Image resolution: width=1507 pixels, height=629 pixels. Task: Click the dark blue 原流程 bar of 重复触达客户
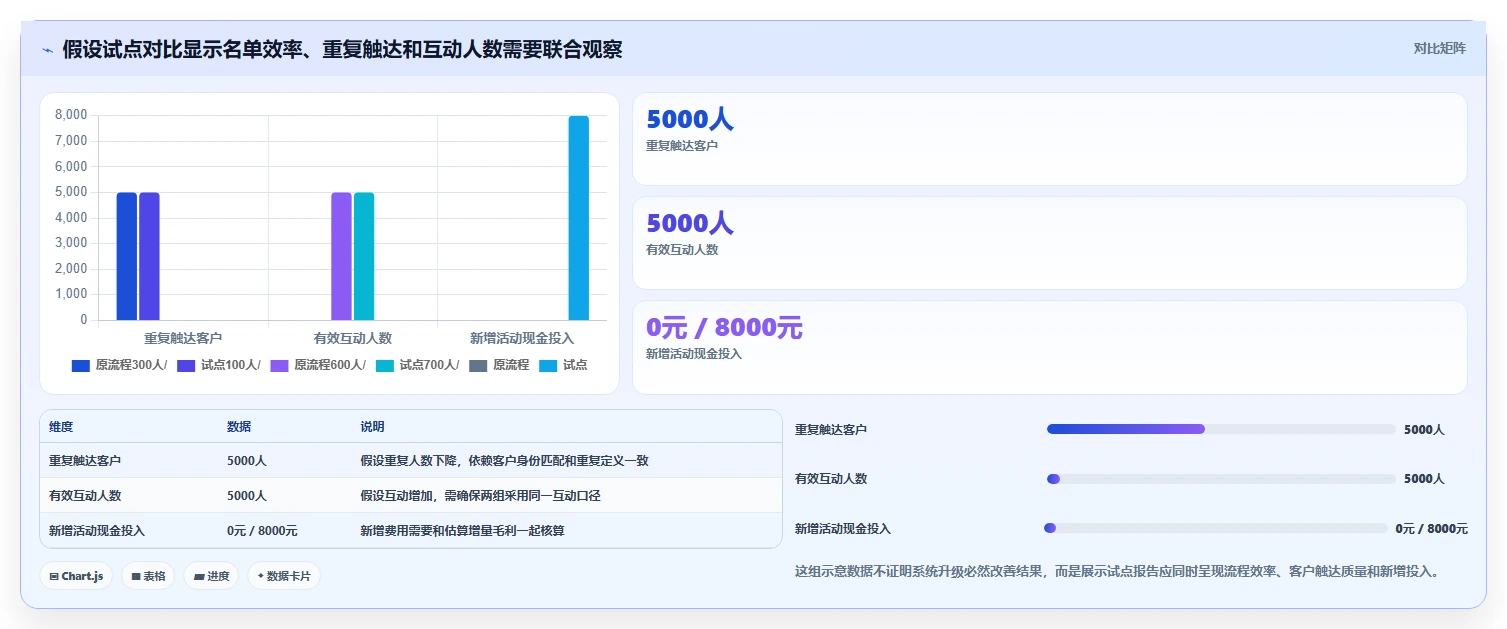tap(127, 256)
